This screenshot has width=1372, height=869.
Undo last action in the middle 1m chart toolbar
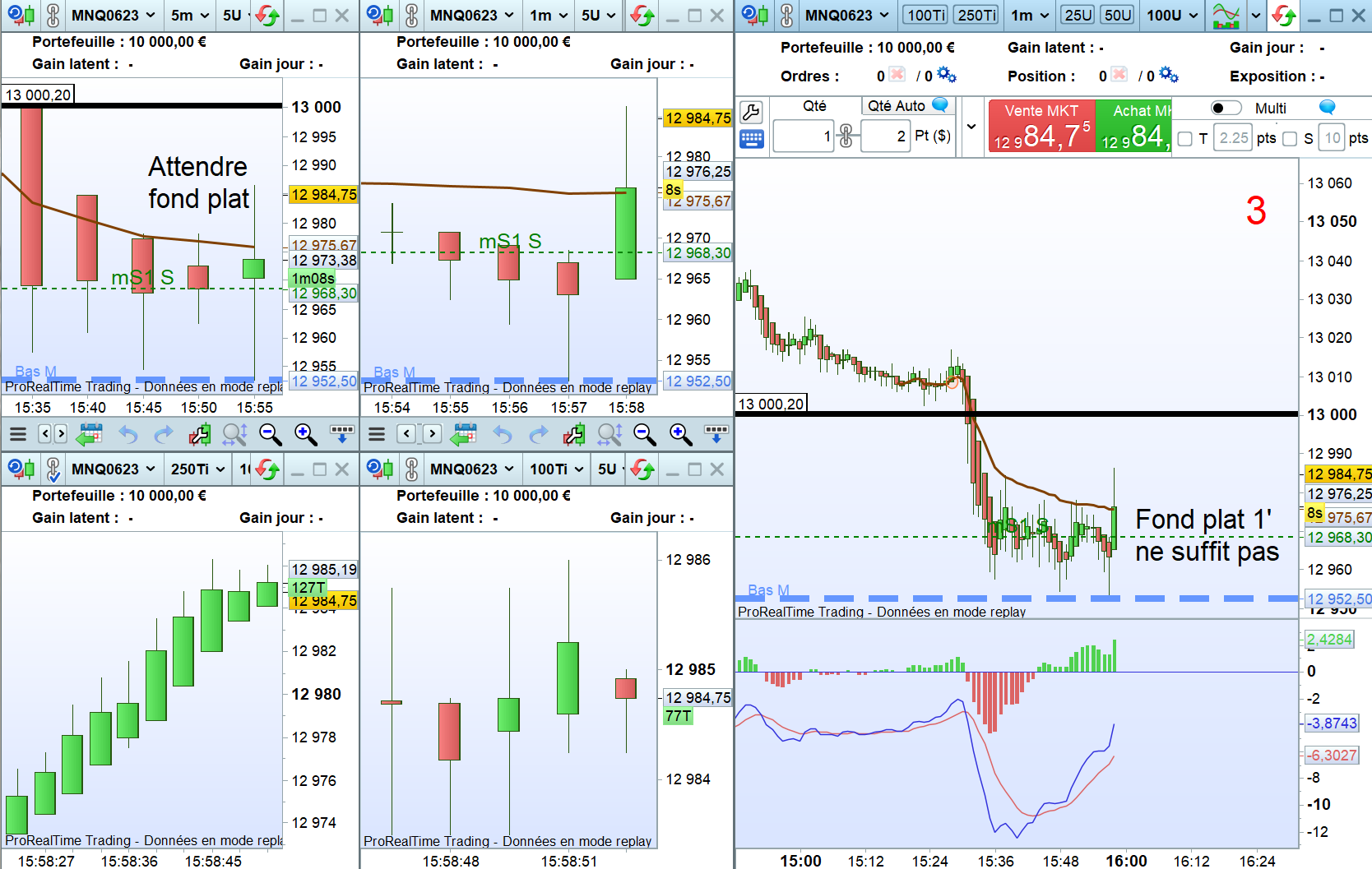(503, 434)
